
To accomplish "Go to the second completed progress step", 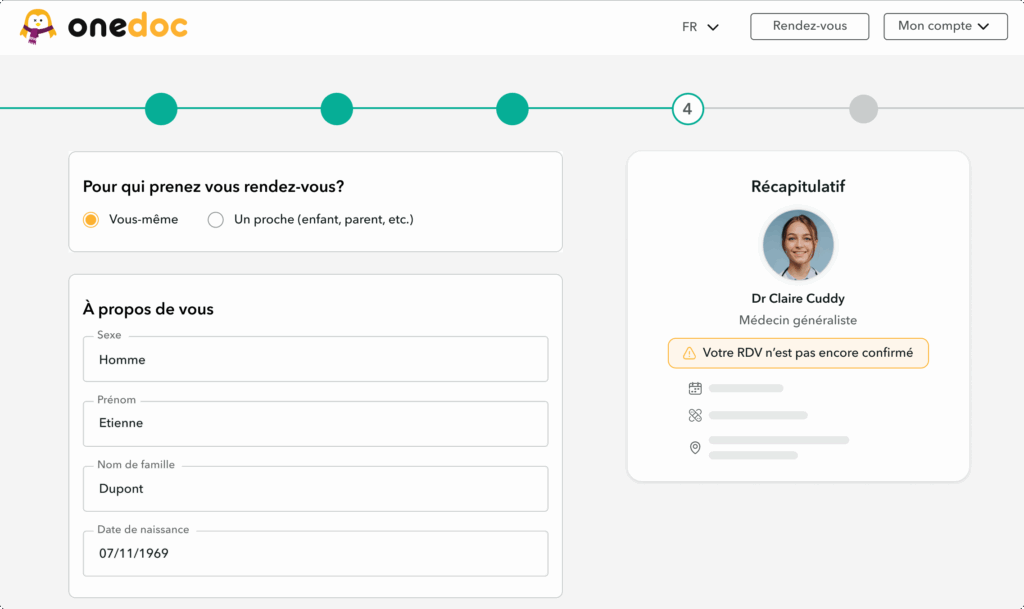I will click(337, 109).
